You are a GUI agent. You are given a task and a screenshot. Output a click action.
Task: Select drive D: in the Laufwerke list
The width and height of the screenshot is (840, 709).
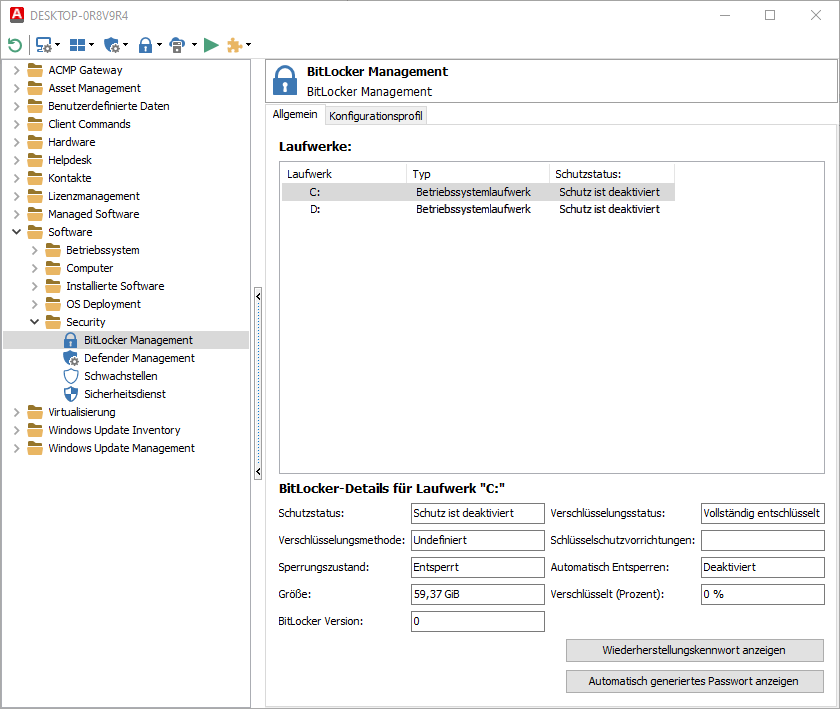point(317,209)
